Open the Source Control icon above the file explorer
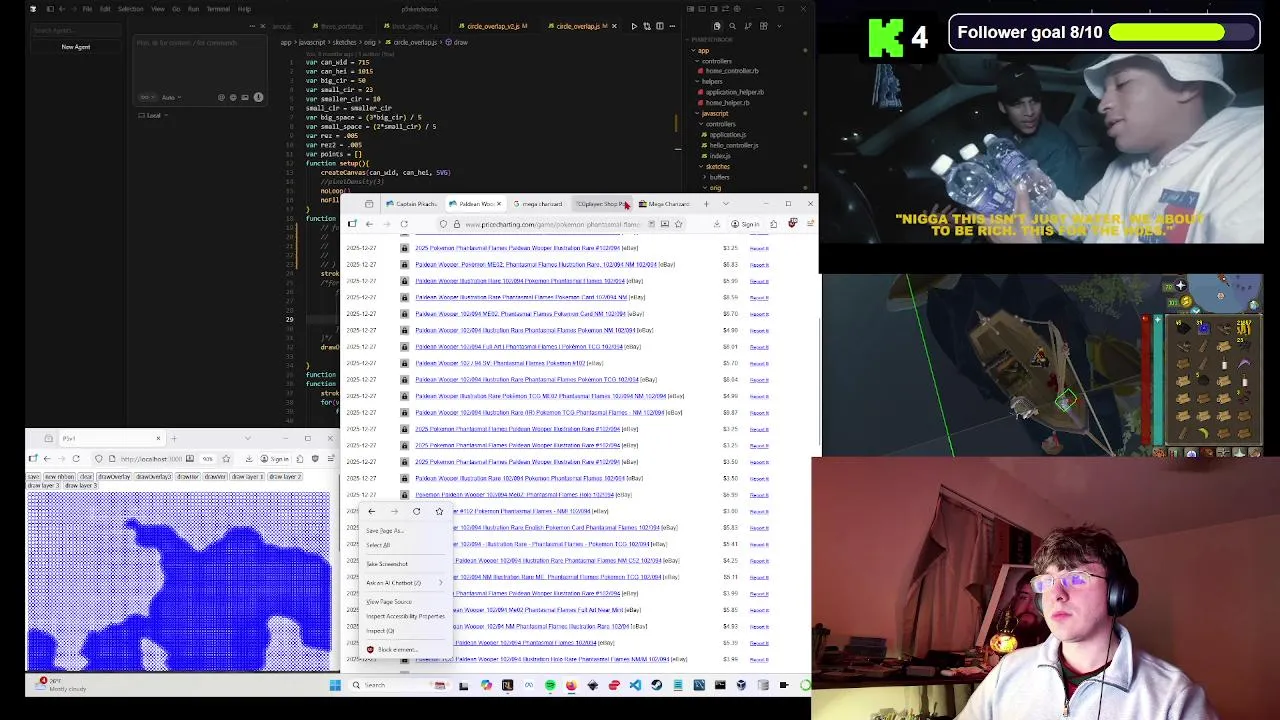Image resolution: width=1280 pixels, height=720 pixels. [748, 26]
